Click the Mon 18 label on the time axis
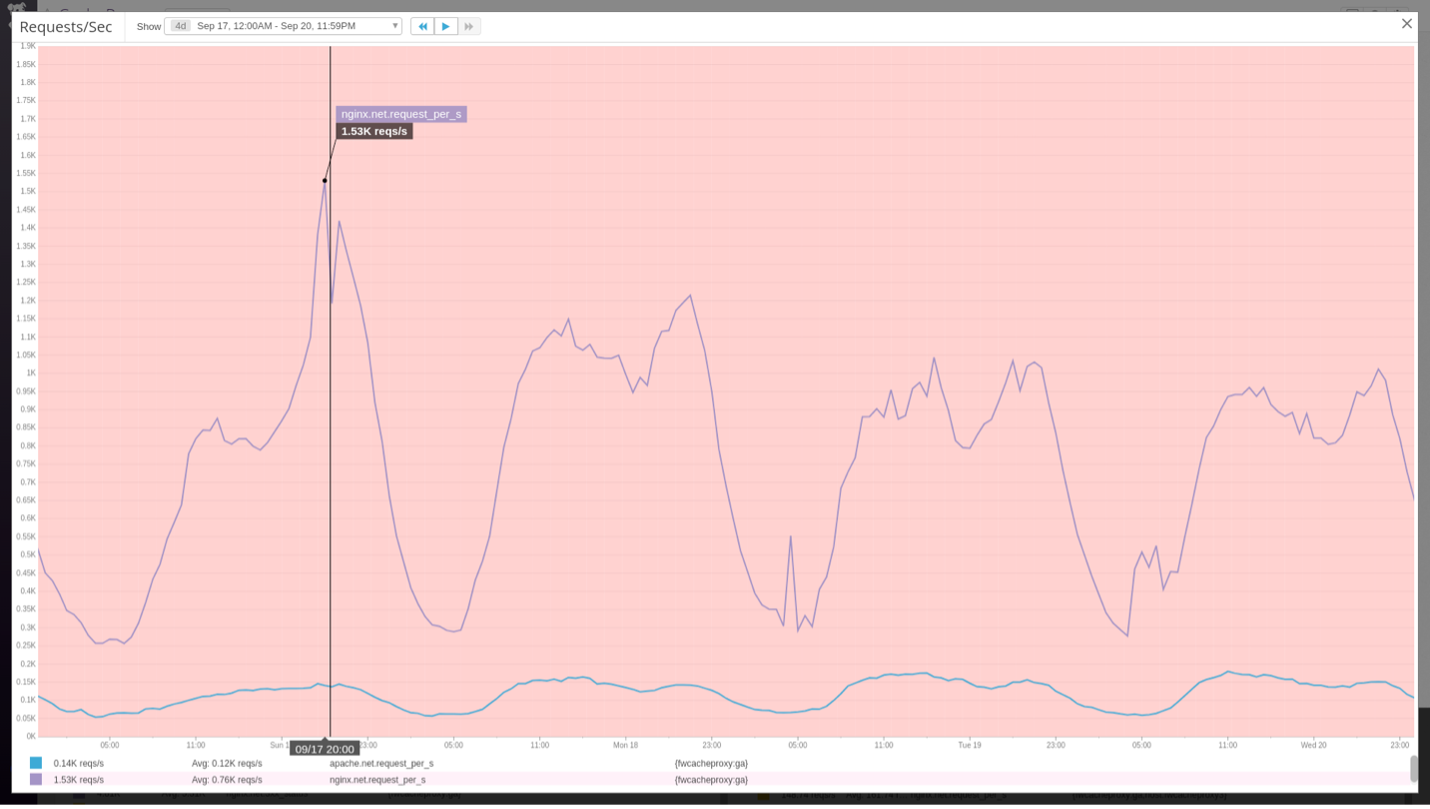The width and height of the screenshot is (1430, 809). (x=625, y=745)
